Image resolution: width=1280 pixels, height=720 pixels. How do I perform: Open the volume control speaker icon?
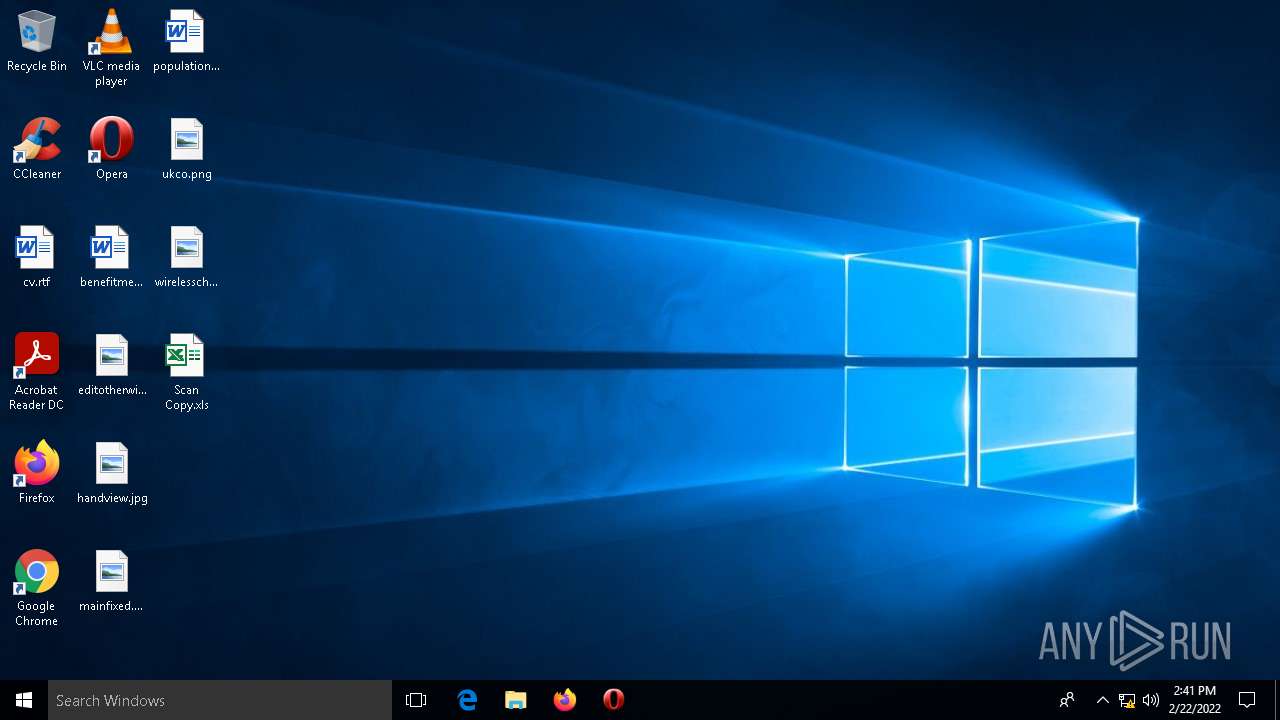(1151, 700)
